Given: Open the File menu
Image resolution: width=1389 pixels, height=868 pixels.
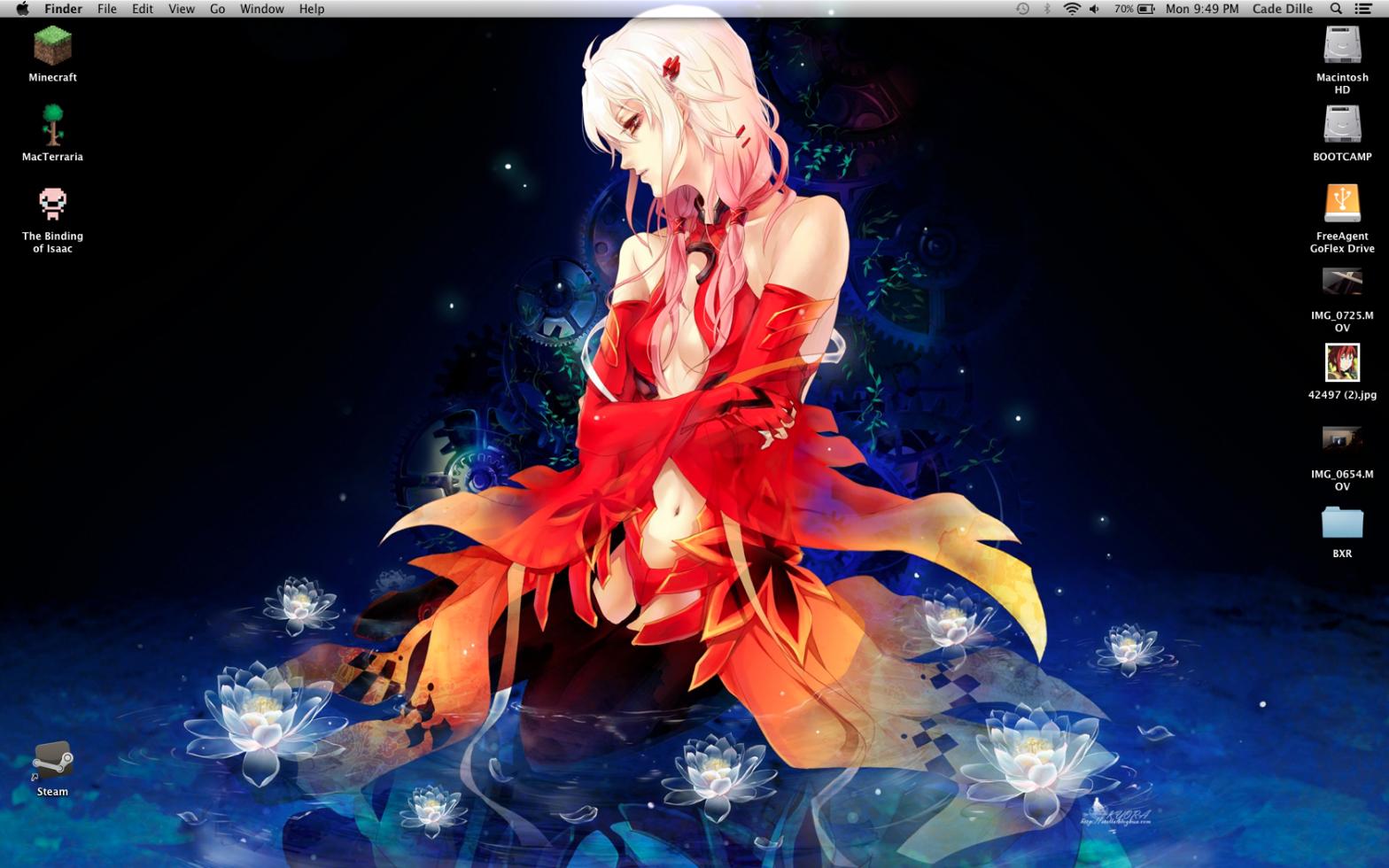Looking at the screenshot, I should tap(107, 9).
